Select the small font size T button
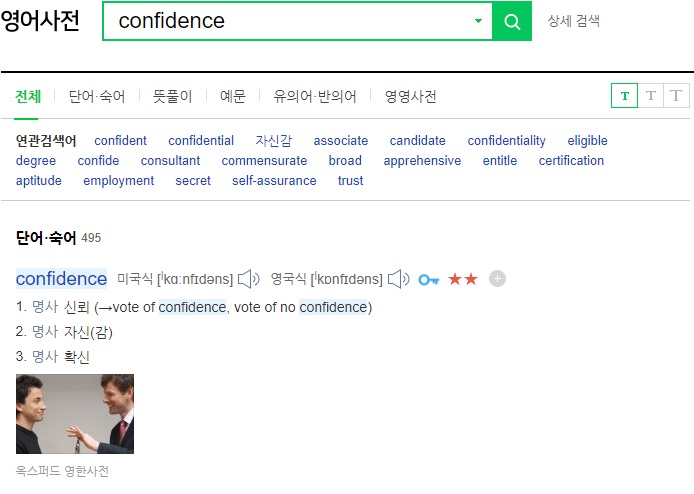 [x=625, y=96]
